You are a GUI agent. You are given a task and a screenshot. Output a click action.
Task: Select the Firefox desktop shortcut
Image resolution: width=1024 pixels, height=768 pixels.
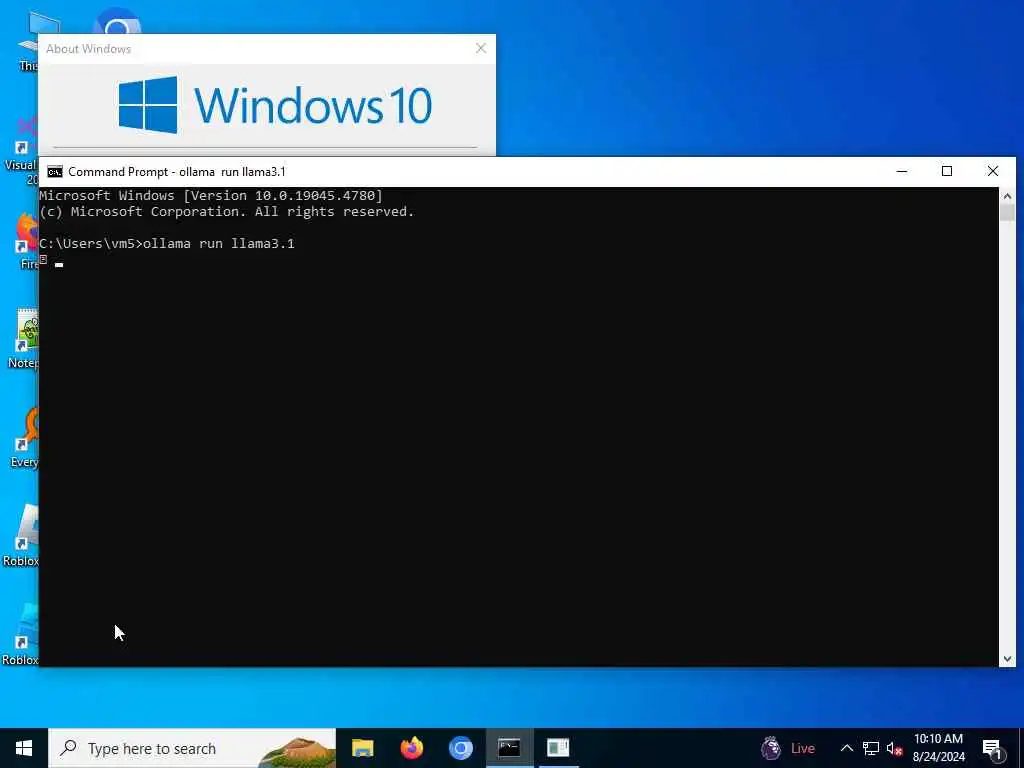(x=27, y=240)
